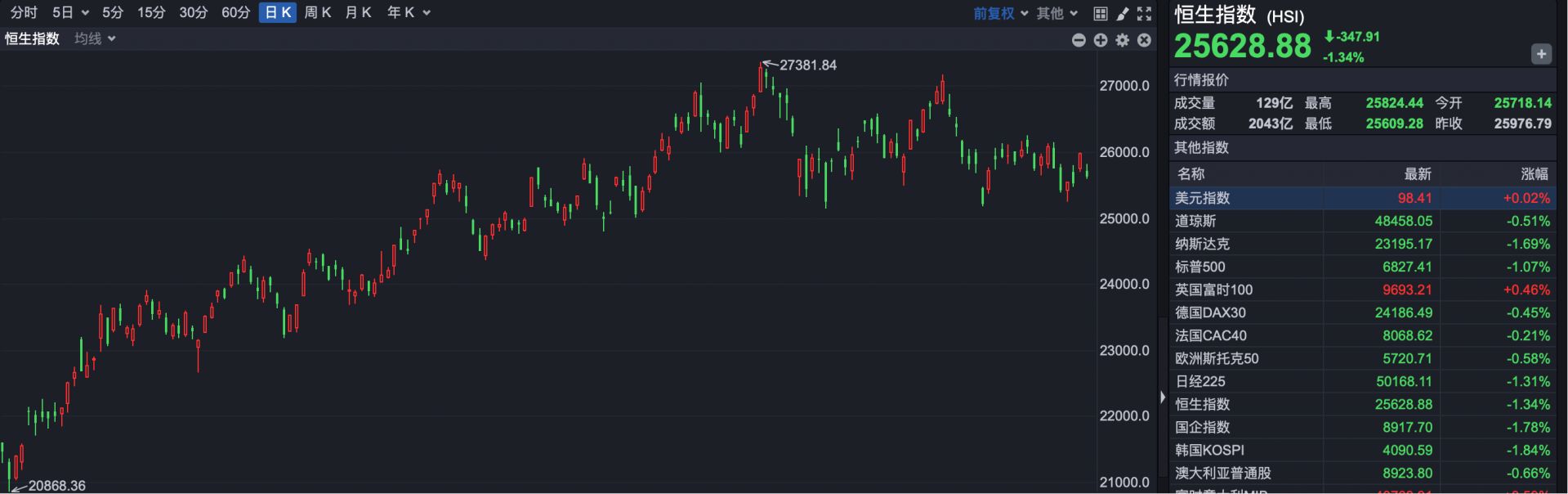Collapse the right panel using side arrow
Screen dimensions: 1568x494
(x=1163, y=397)
